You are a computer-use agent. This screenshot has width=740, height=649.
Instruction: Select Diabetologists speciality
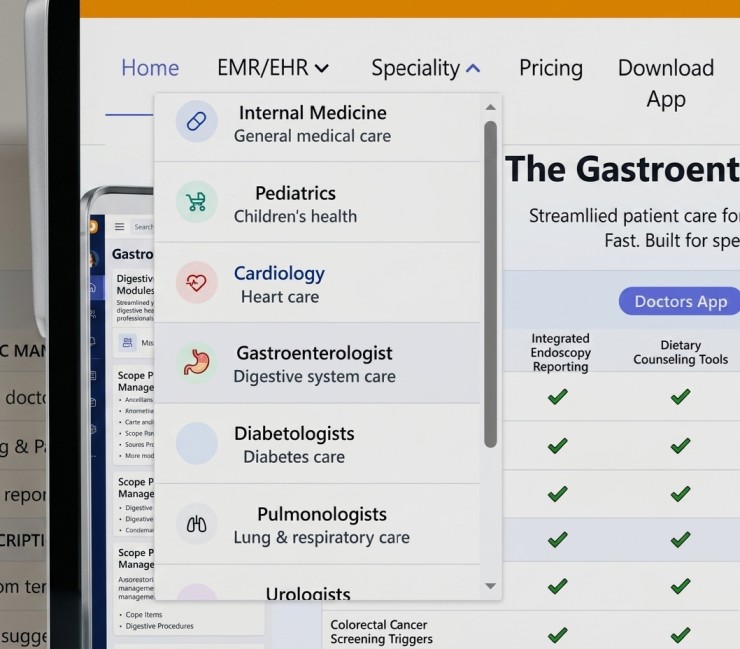(x=317, y=444)
